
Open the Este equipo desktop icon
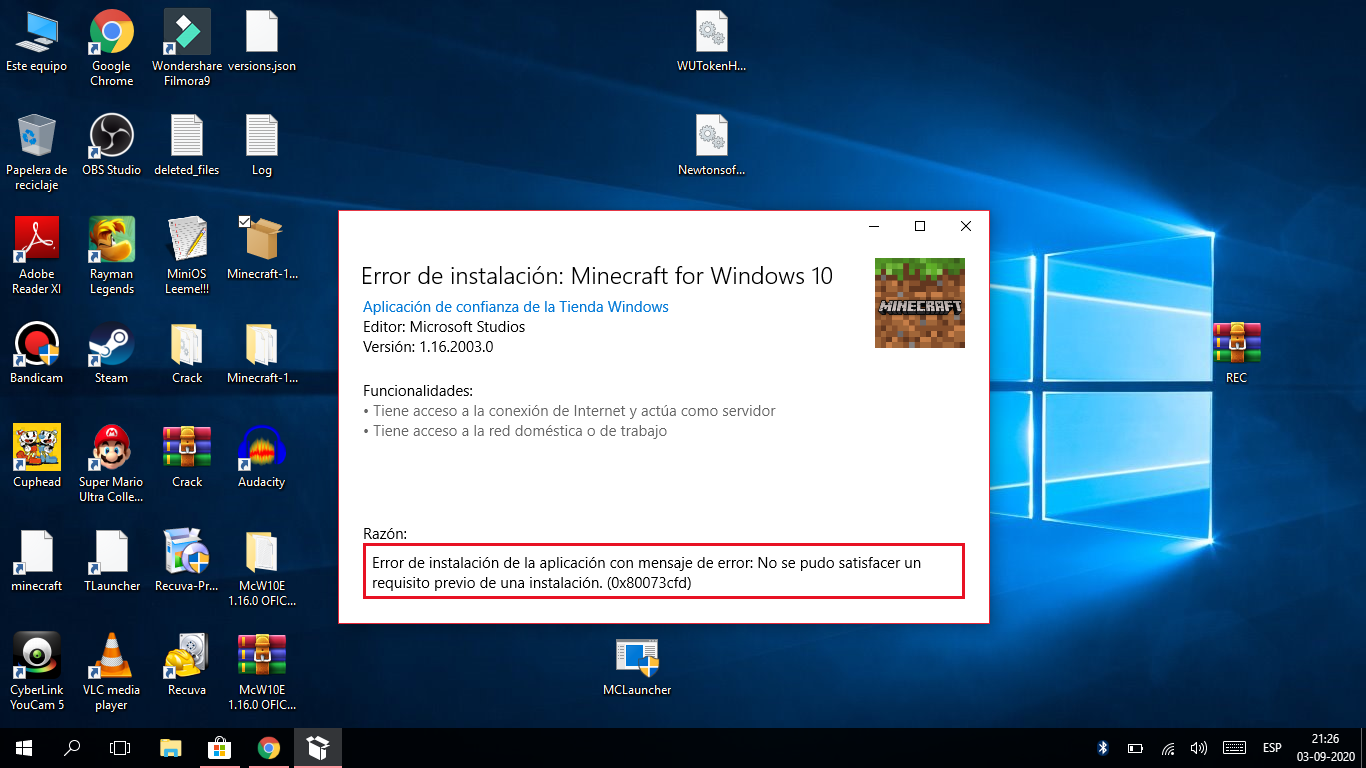[x=36, y=42]
